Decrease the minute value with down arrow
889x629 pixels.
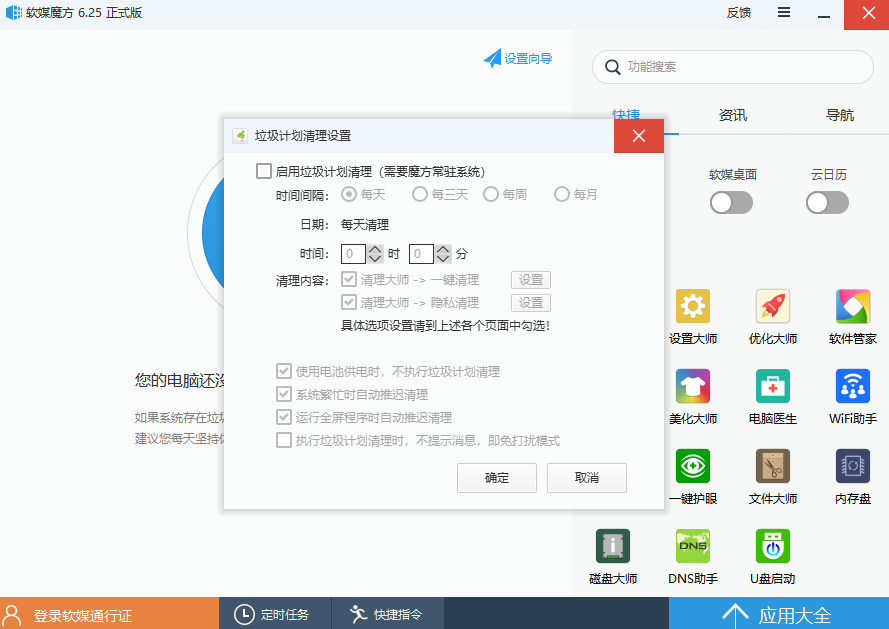(x=443, y=259)
